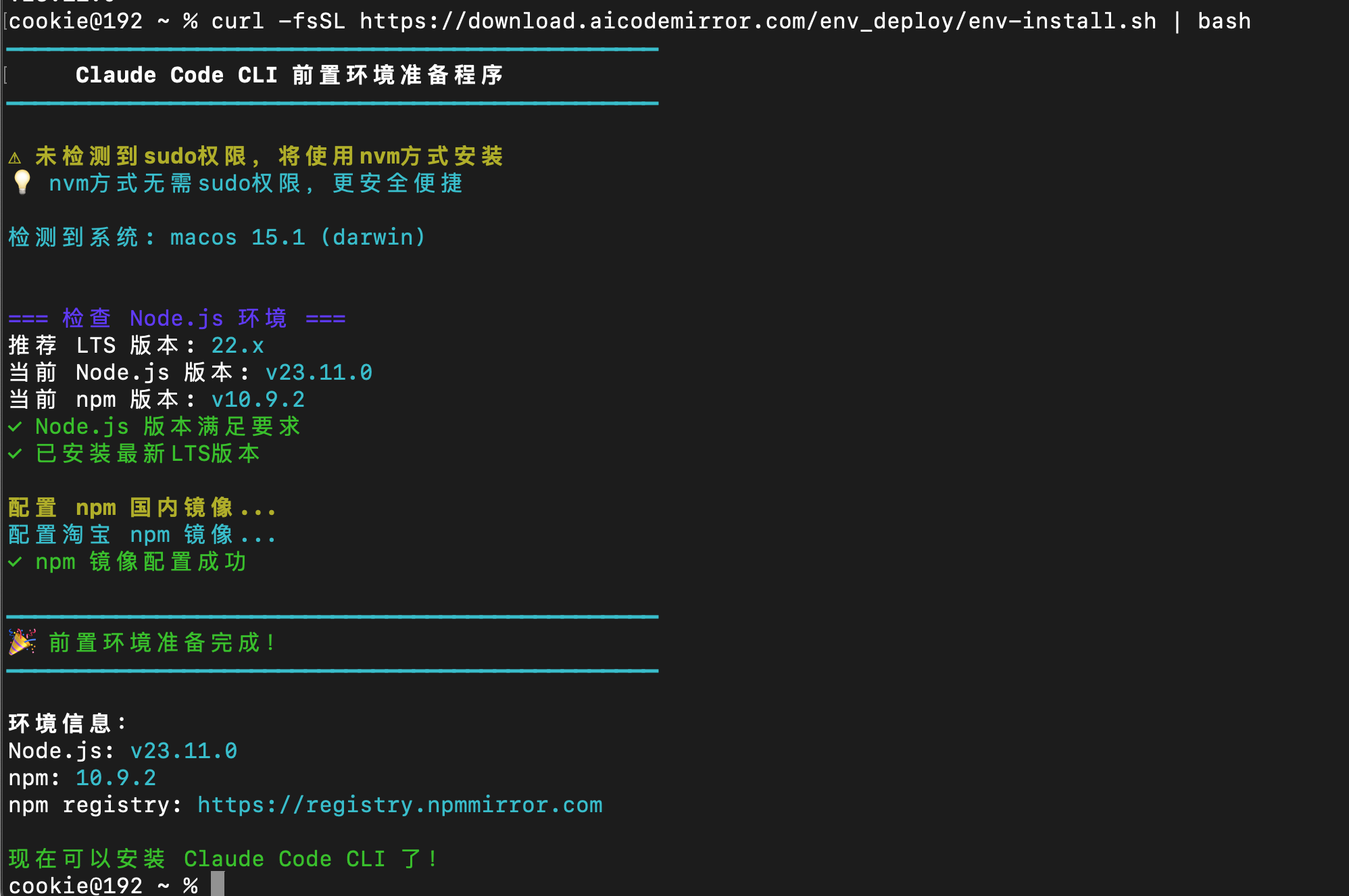1349x896 pixels.
Task: Click the npm version 'v10.9.2' value
Action: coord(257,399)
